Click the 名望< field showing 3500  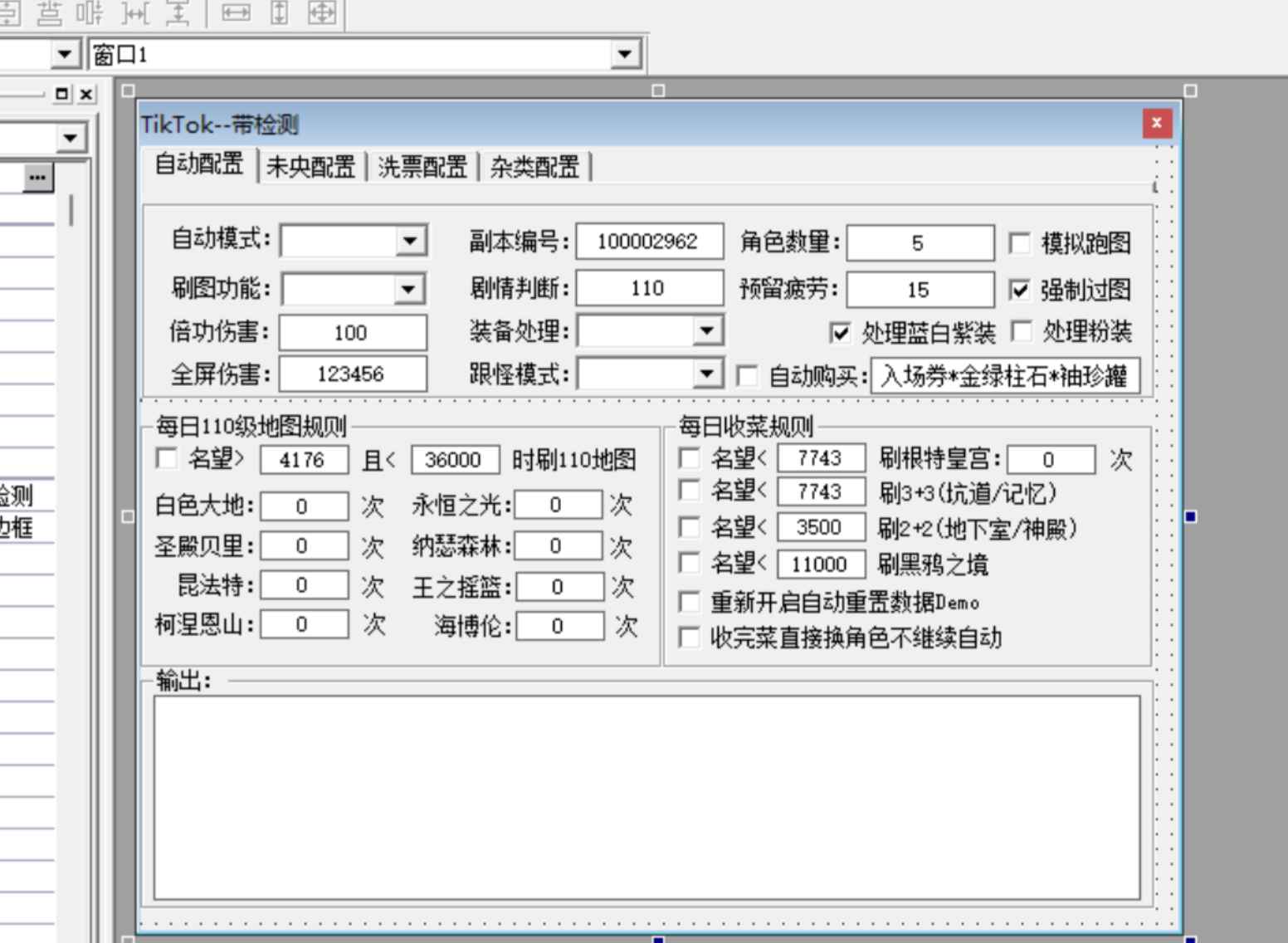[x=822, y=528]
